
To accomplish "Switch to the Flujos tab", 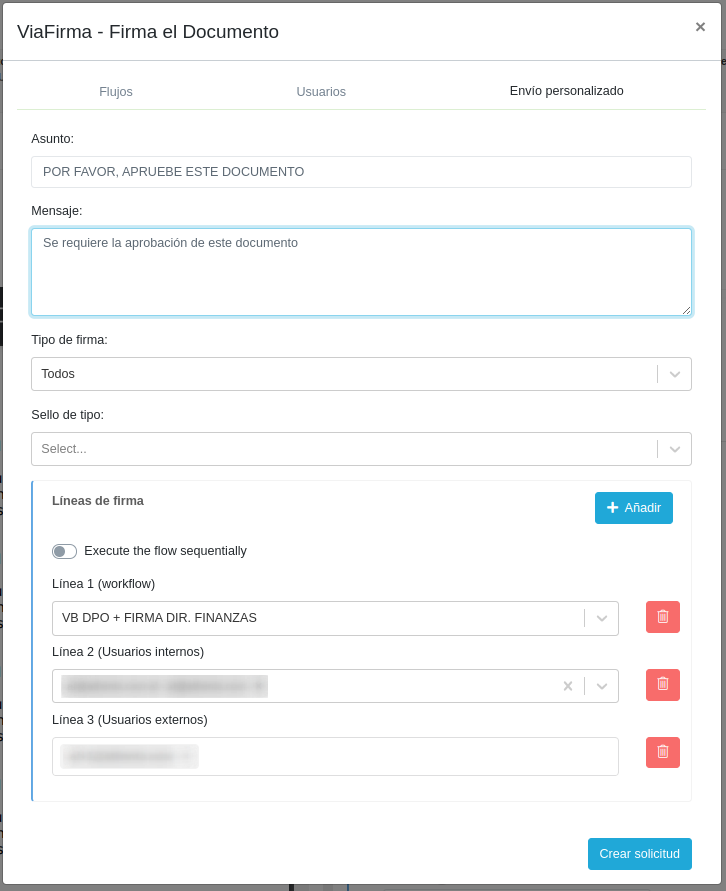I will point(116,92).
